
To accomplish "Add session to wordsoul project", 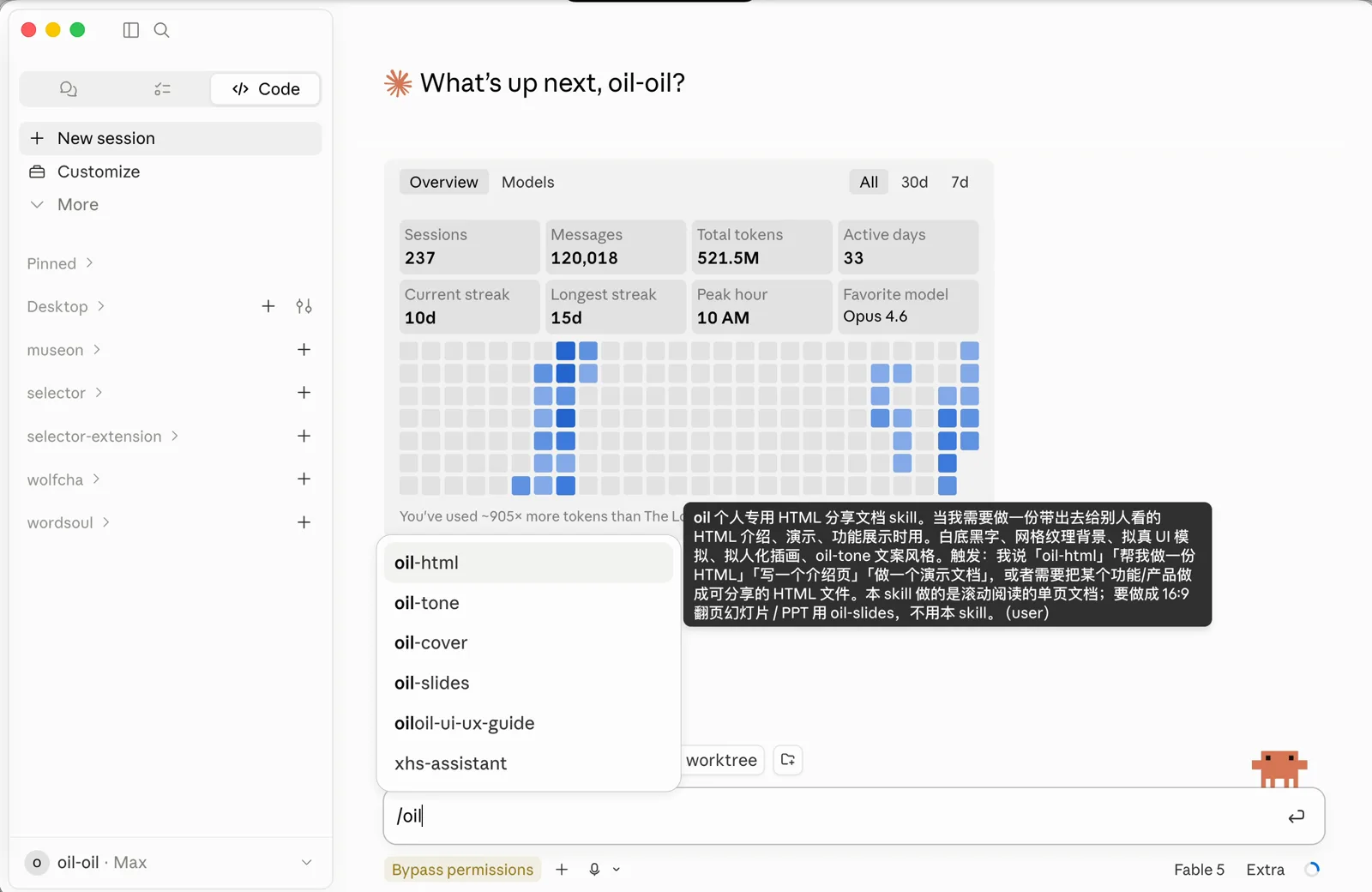I will [304, 522].
